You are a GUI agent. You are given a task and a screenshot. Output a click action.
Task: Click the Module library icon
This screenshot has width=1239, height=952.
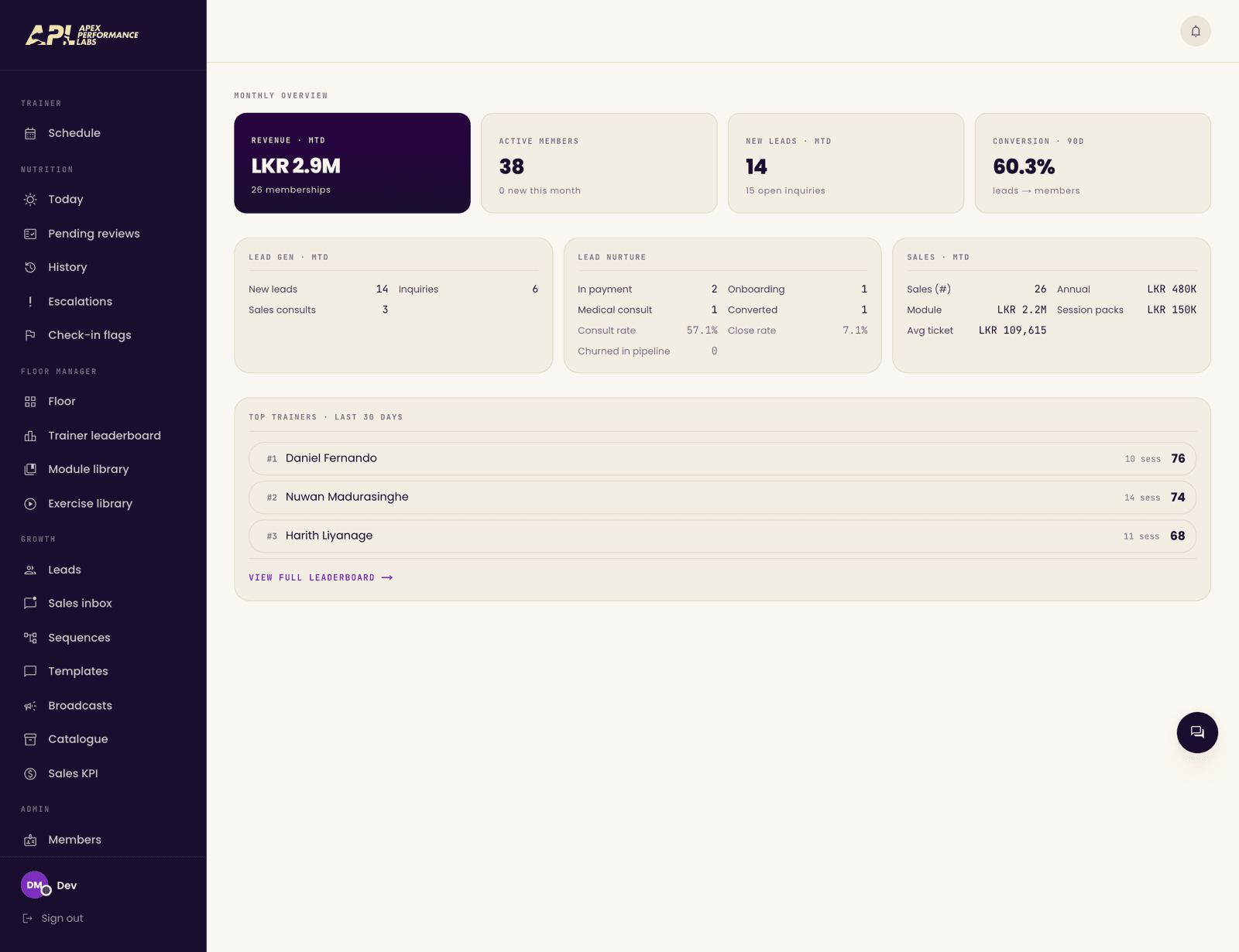30,469
